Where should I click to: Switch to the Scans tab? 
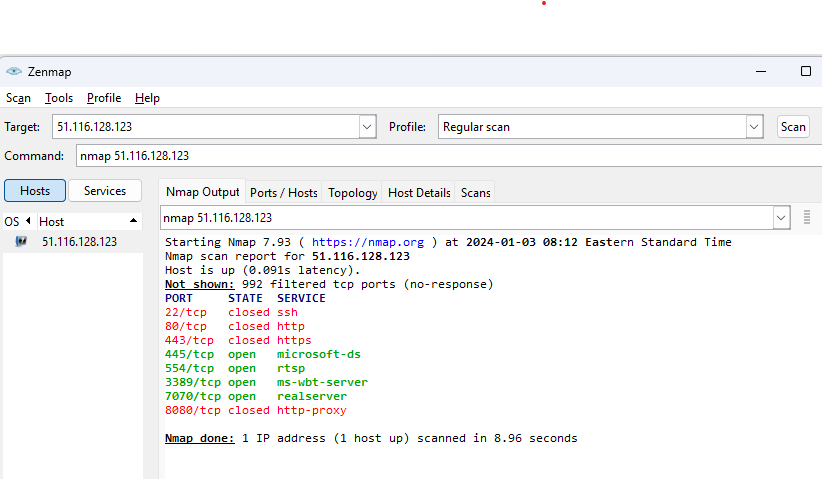click(475, 193)
